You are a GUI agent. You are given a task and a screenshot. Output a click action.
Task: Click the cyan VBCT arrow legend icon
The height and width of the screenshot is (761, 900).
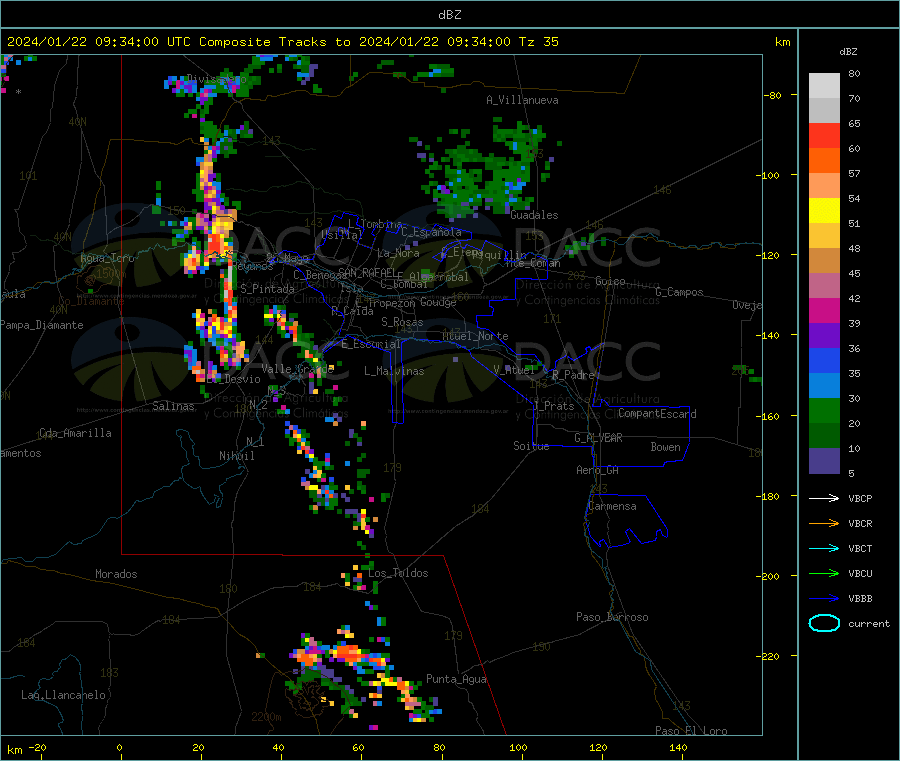pyautogui.click(x=824, y=549)
